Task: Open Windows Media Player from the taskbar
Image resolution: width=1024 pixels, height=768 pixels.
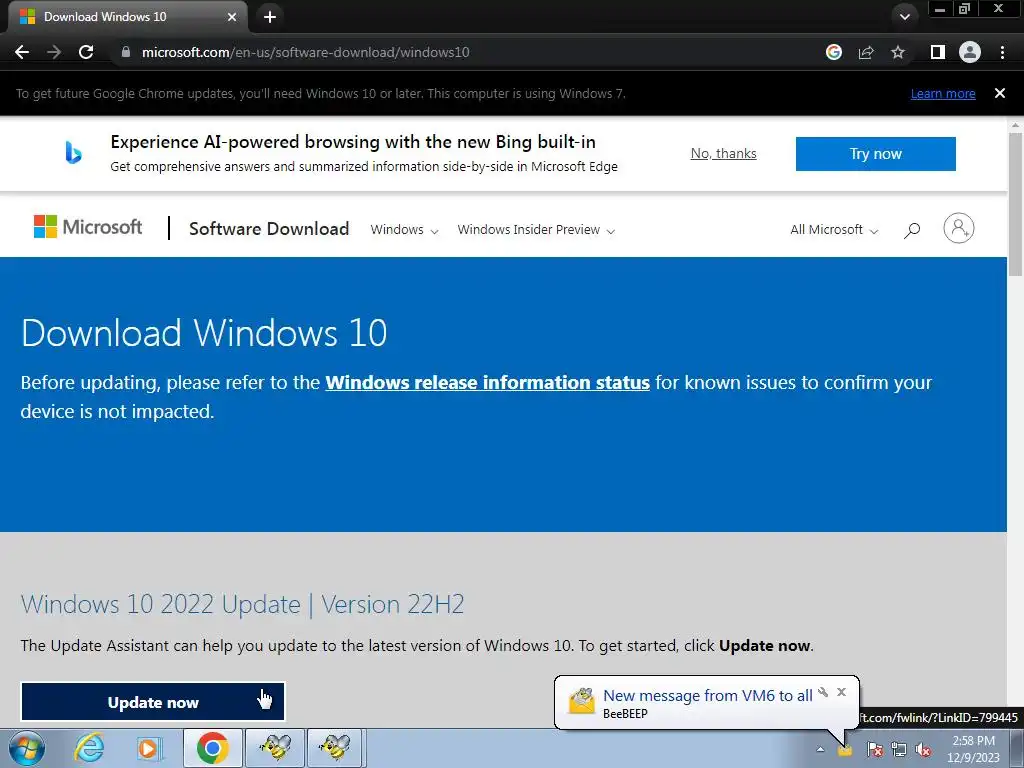Action: [149, 748]
